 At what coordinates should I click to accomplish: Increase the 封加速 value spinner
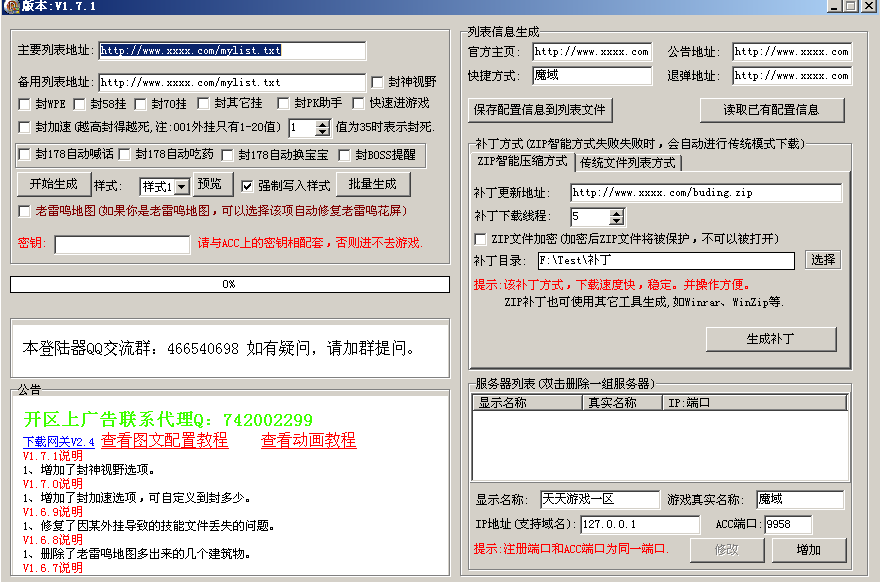322,124
